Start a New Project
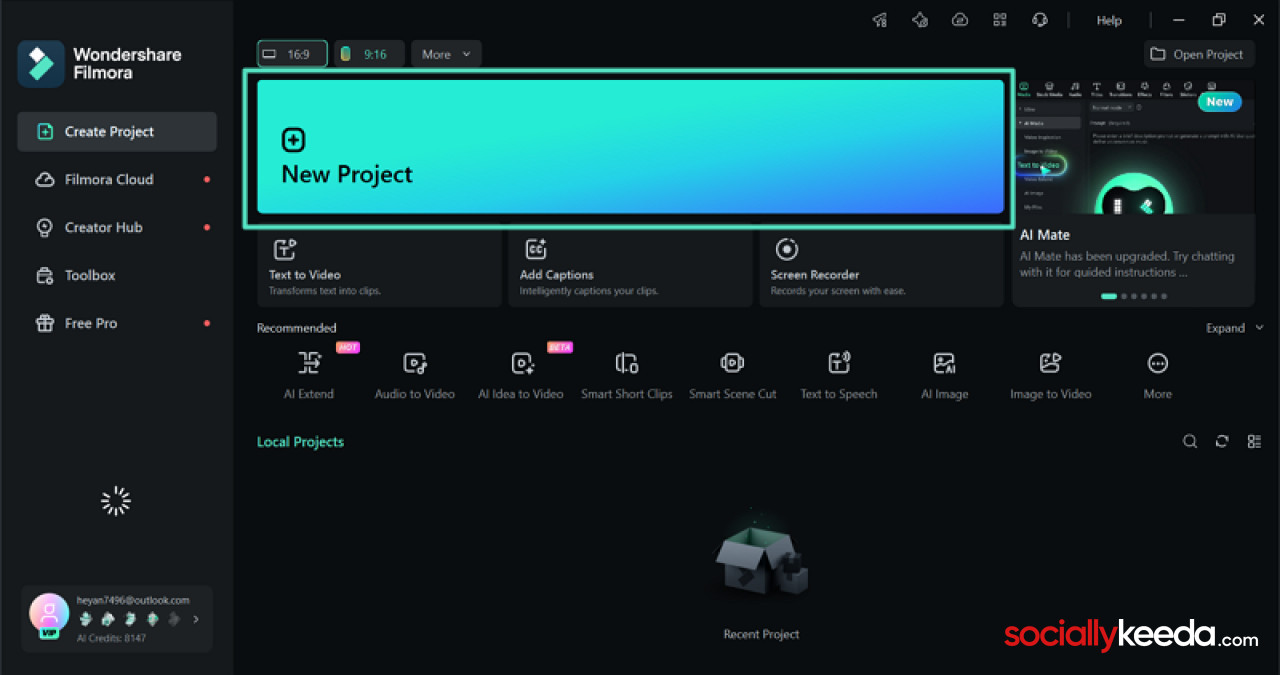Viewport: 1280px width, 675px height. point(630,147)
